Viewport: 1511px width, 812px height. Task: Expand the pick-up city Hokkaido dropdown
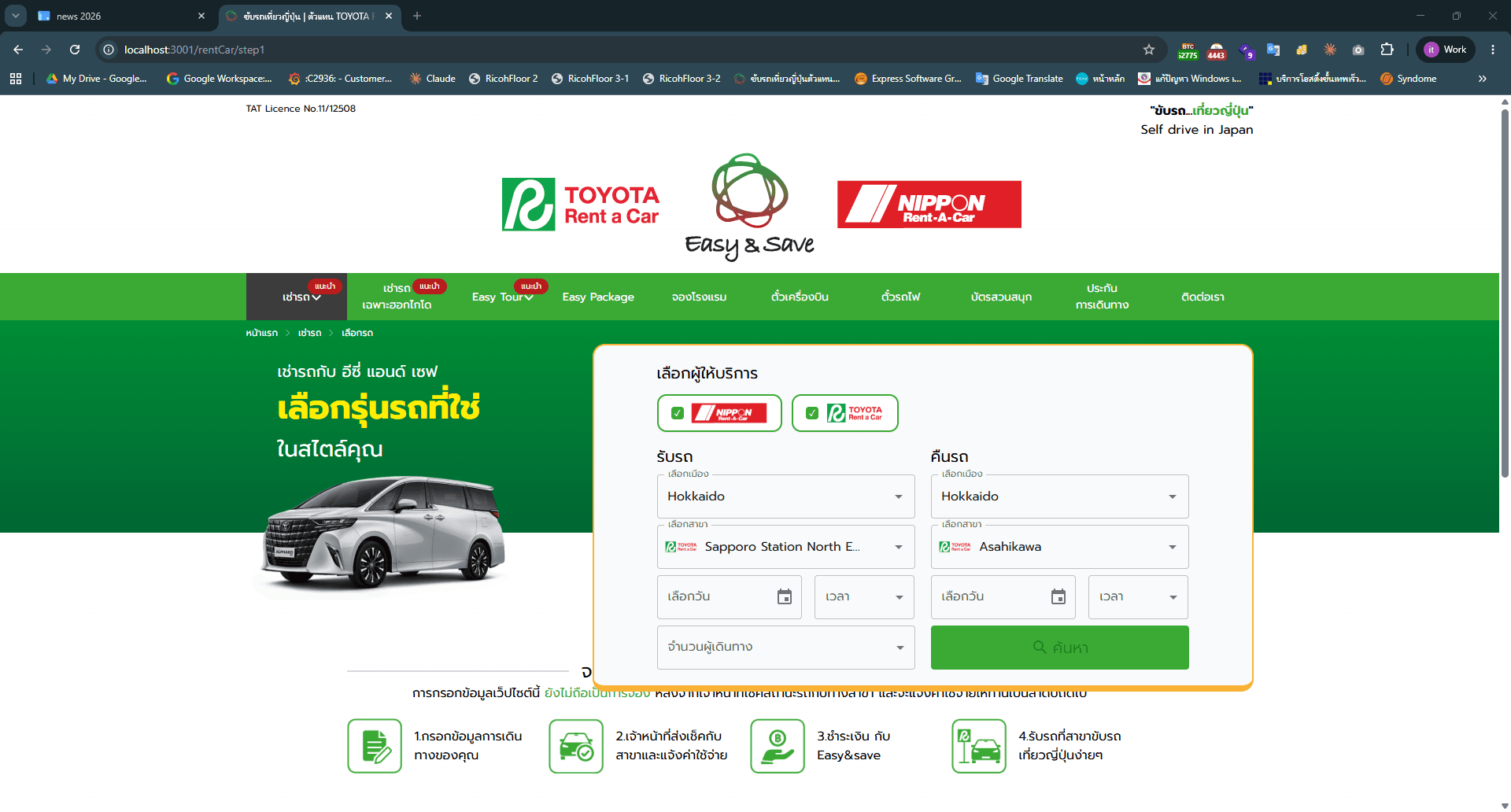(785, 496)
